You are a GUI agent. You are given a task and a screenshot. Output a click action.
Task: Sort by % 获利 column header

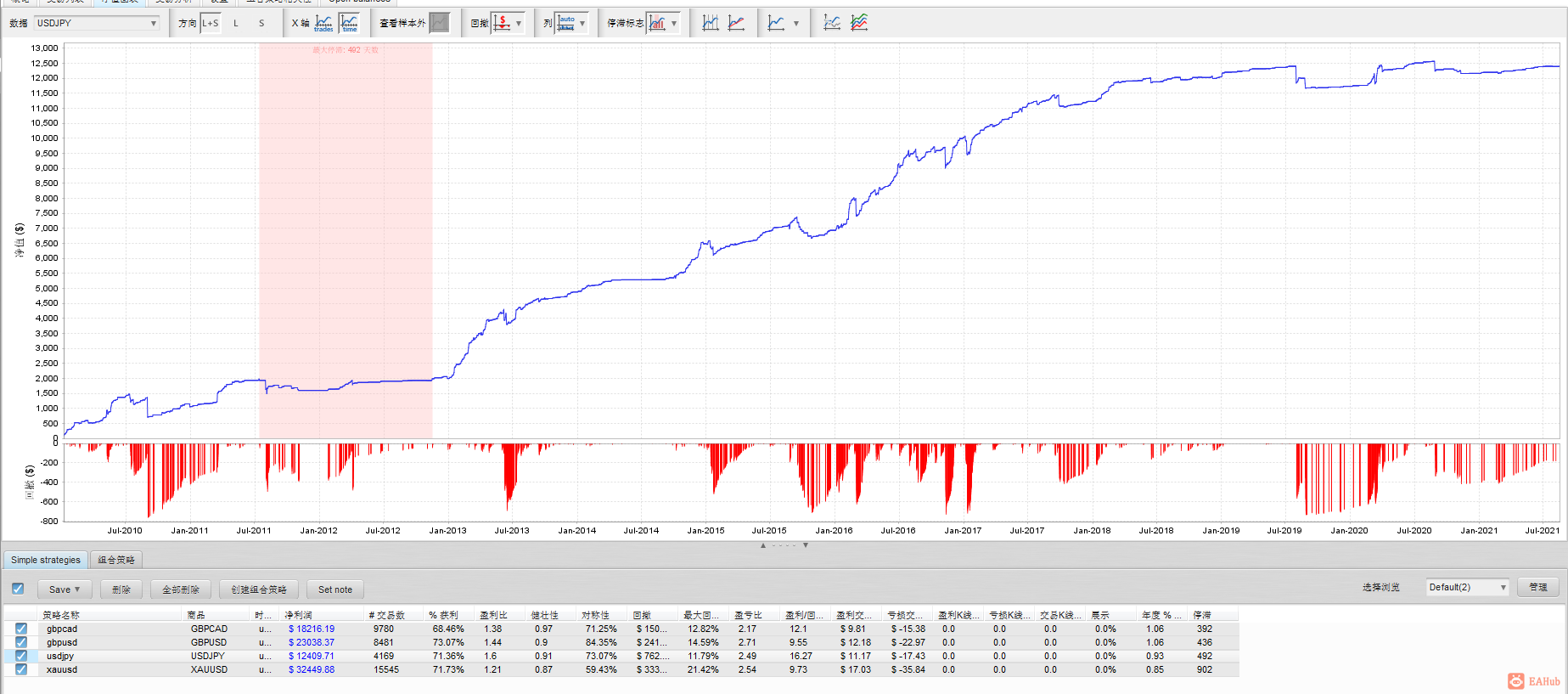[x=450, y=615]
